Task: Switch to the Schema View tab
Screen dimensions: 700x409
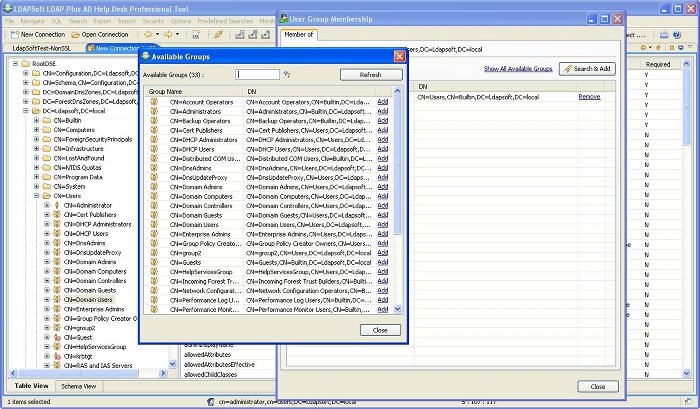Action: coord(78,385)
